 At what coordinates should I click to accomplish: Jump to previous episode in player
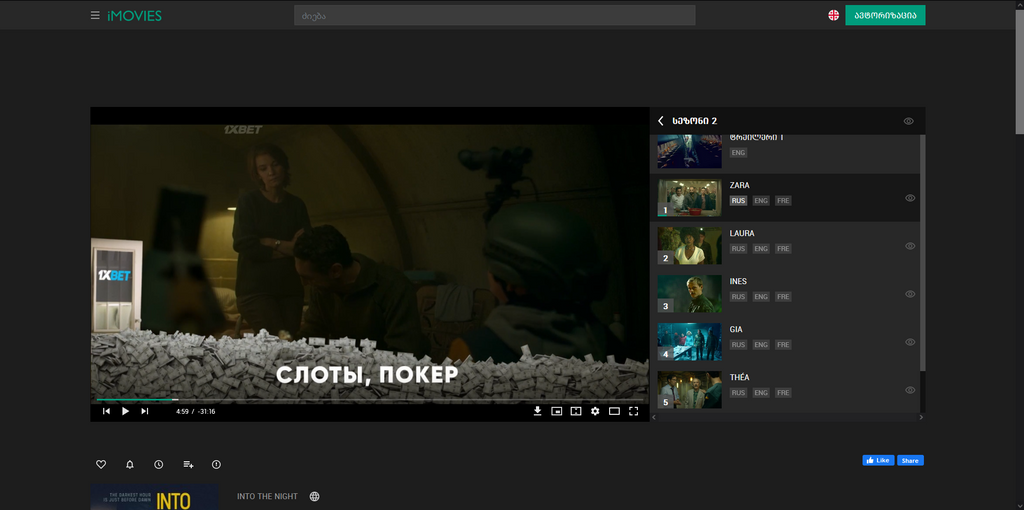[x=106, y=411]
